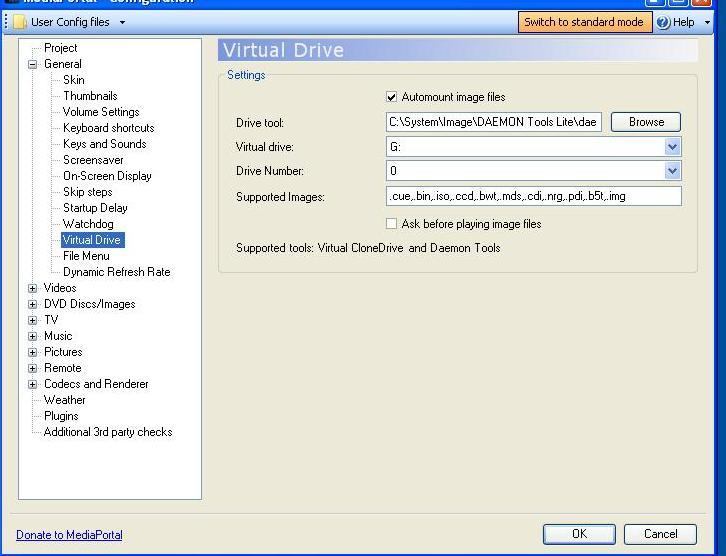Click the Browse button for Drive tool
Viewport: 726px width, 556px height.
click(x=646, y=122)
